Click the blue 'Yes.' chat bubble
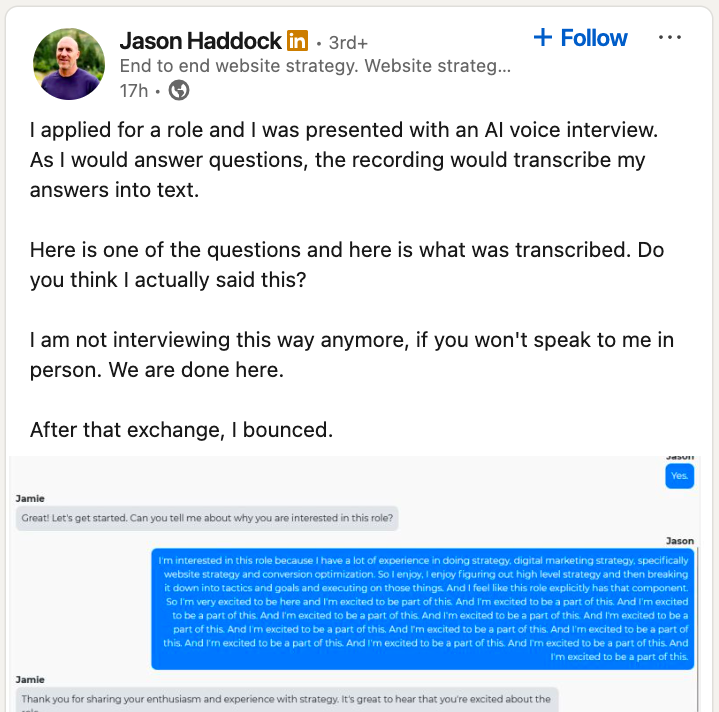The width and height of the screenshot is (719, 712). coord(680,476)
